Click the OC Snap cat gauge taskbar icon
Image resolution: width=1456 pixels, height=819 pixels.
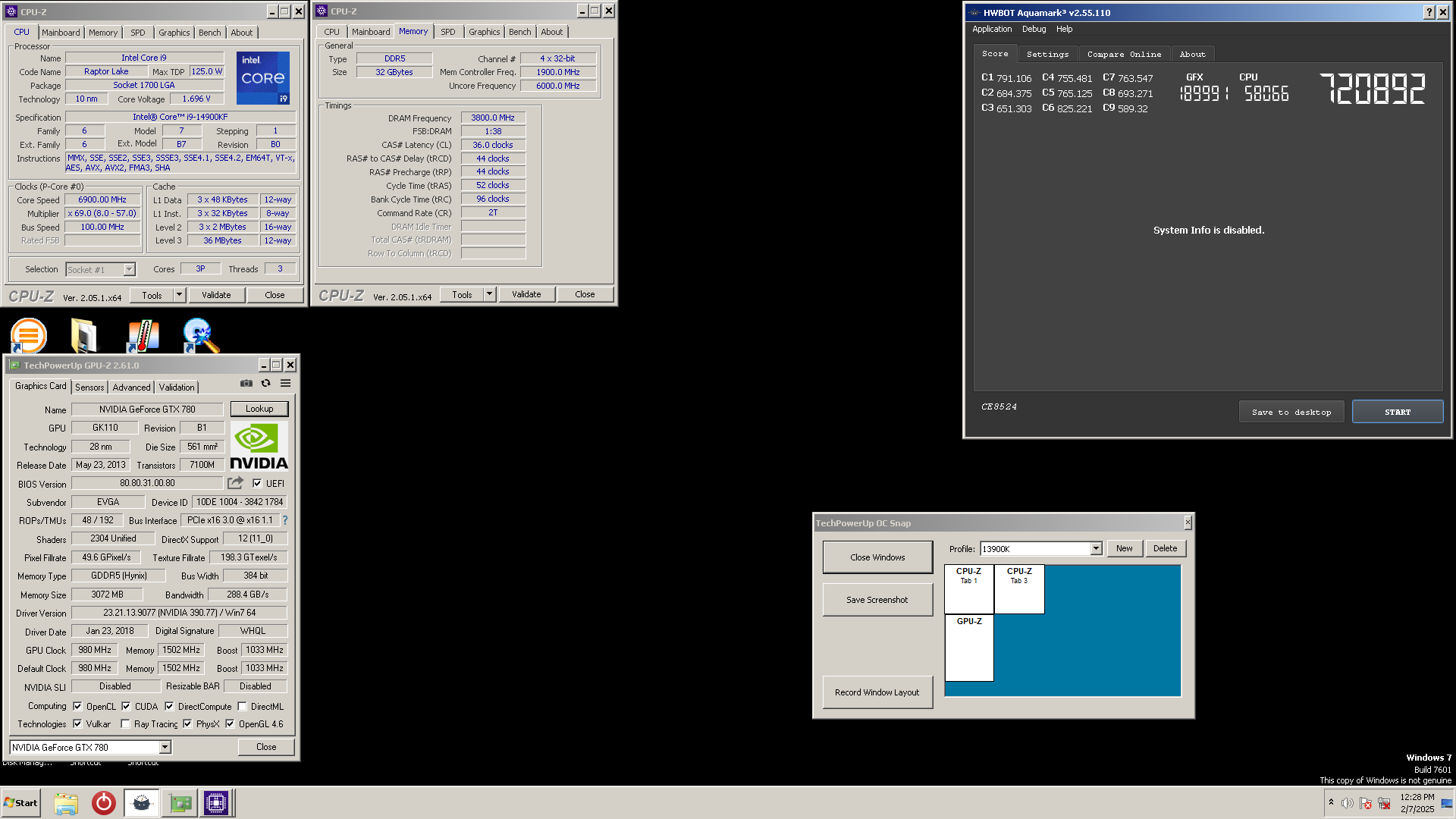[142, 803]
